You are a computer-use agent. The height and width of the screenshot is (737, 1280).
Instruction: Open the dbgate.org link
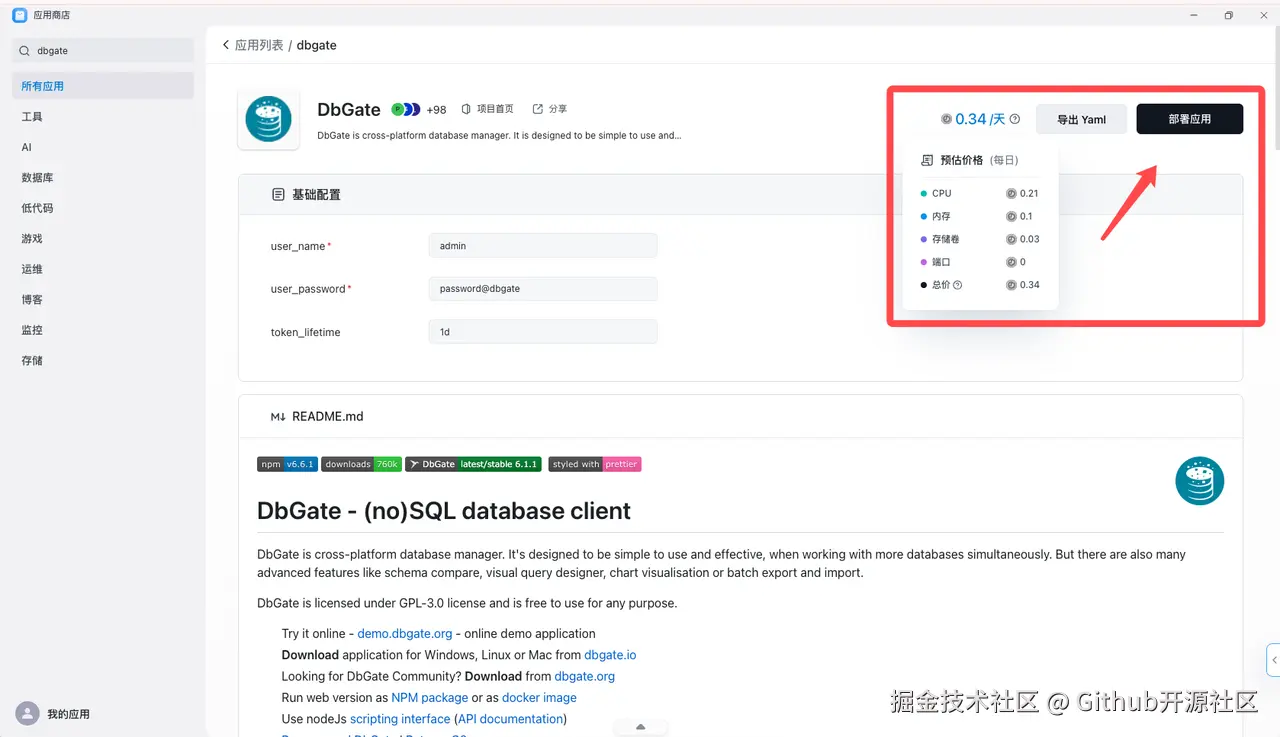point(585,676)
